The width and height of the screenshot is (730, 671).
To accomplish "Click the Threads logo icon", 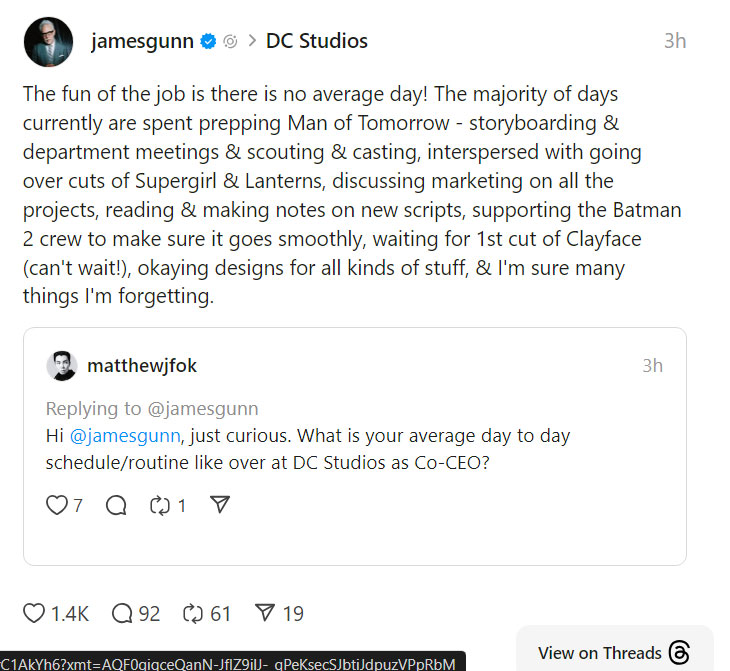I will [x=680, y=652].
